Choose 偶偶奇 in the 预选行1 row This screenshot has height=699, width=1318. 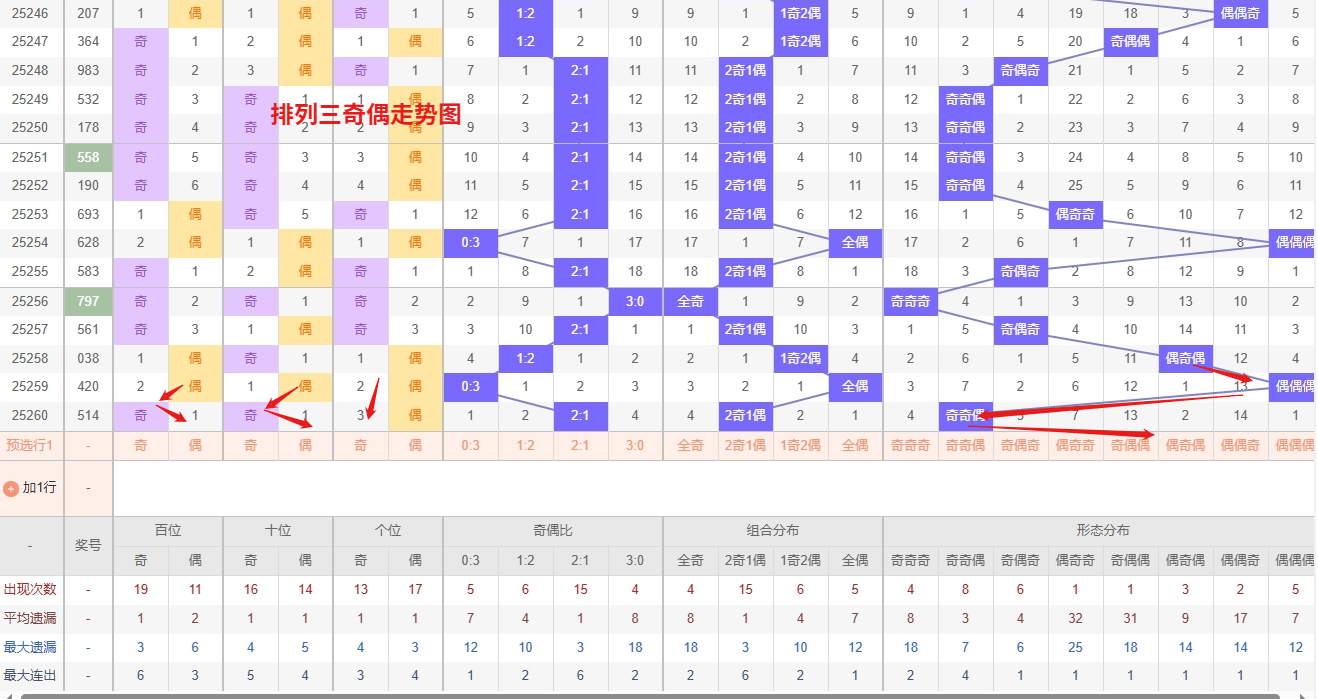(x=1240, y=445)
